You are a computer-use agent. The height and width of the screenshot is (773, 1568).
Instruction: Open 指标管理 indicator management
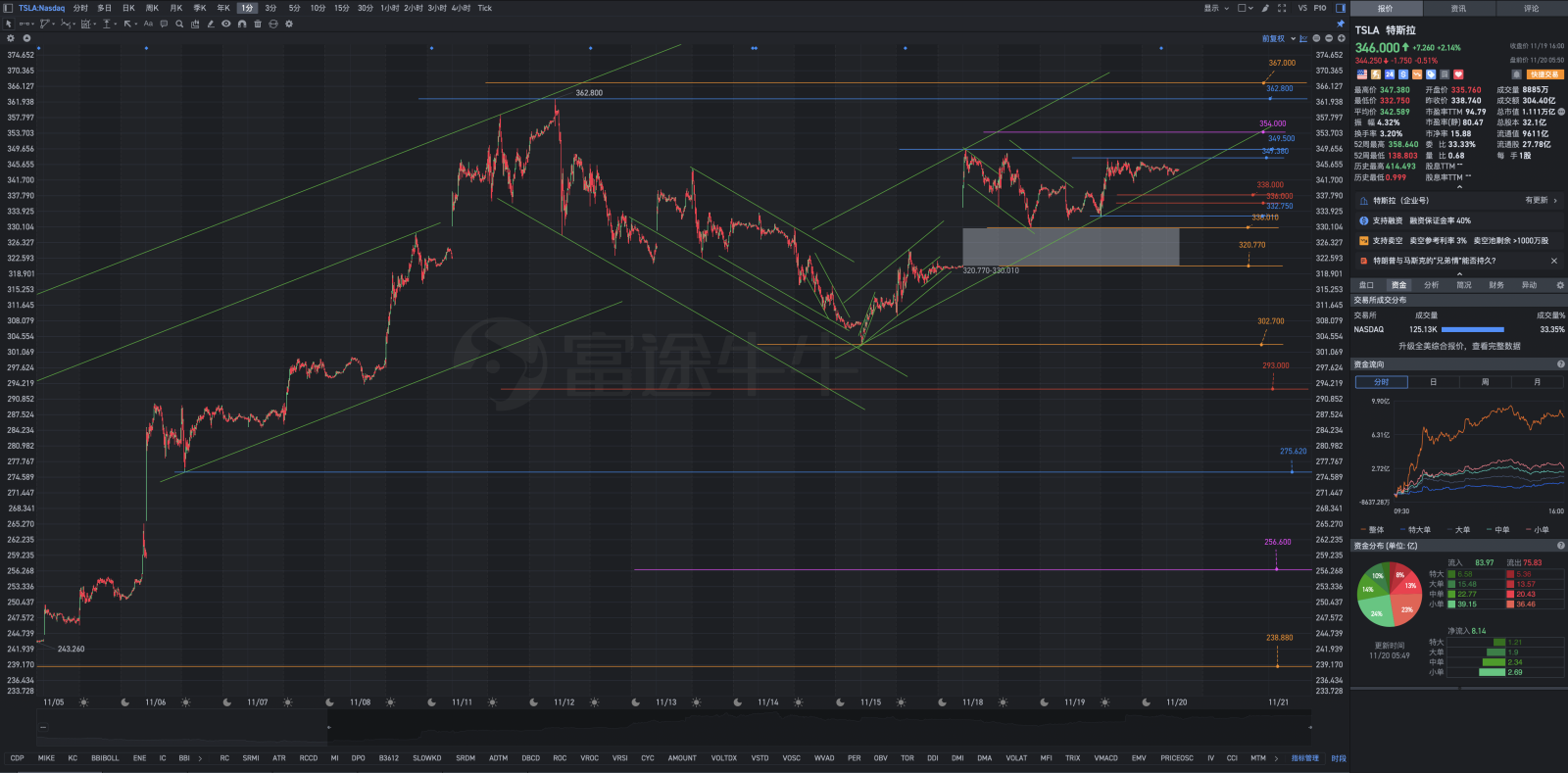[x=1304, y=758]
